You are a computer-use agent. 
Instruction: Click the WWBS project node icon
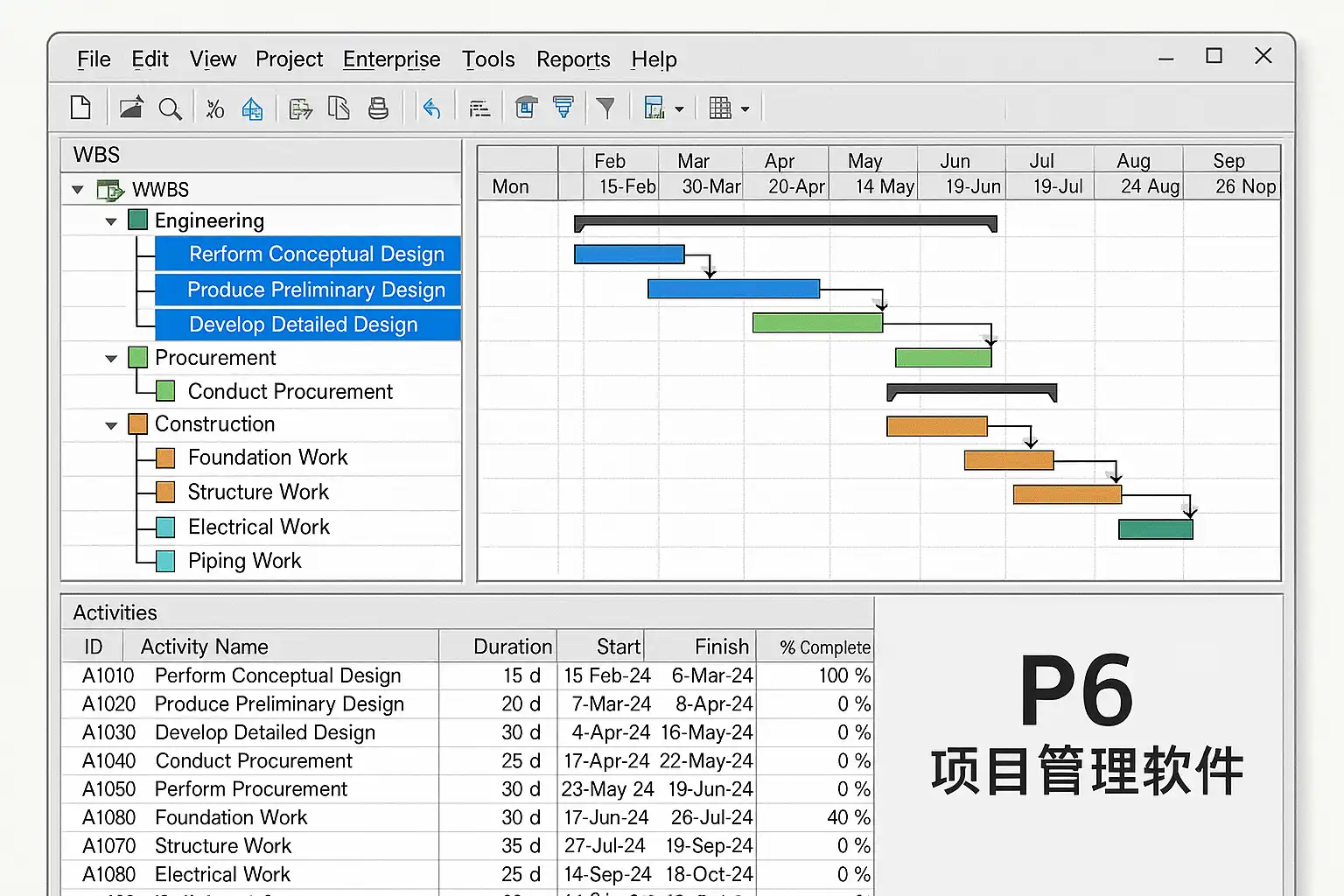click(110, 190)
